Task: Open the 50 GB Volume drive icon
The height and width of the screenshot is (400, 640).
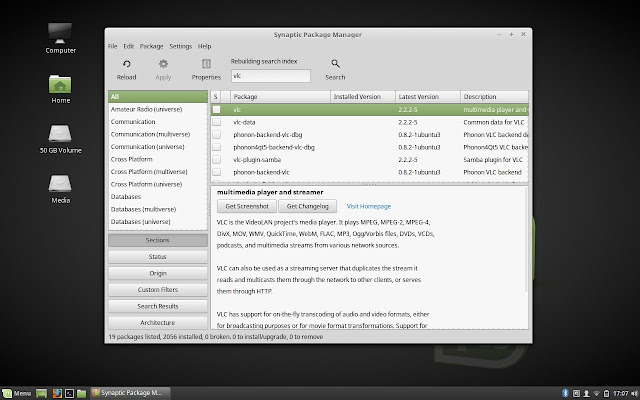Action: click(x=60, y=133)
